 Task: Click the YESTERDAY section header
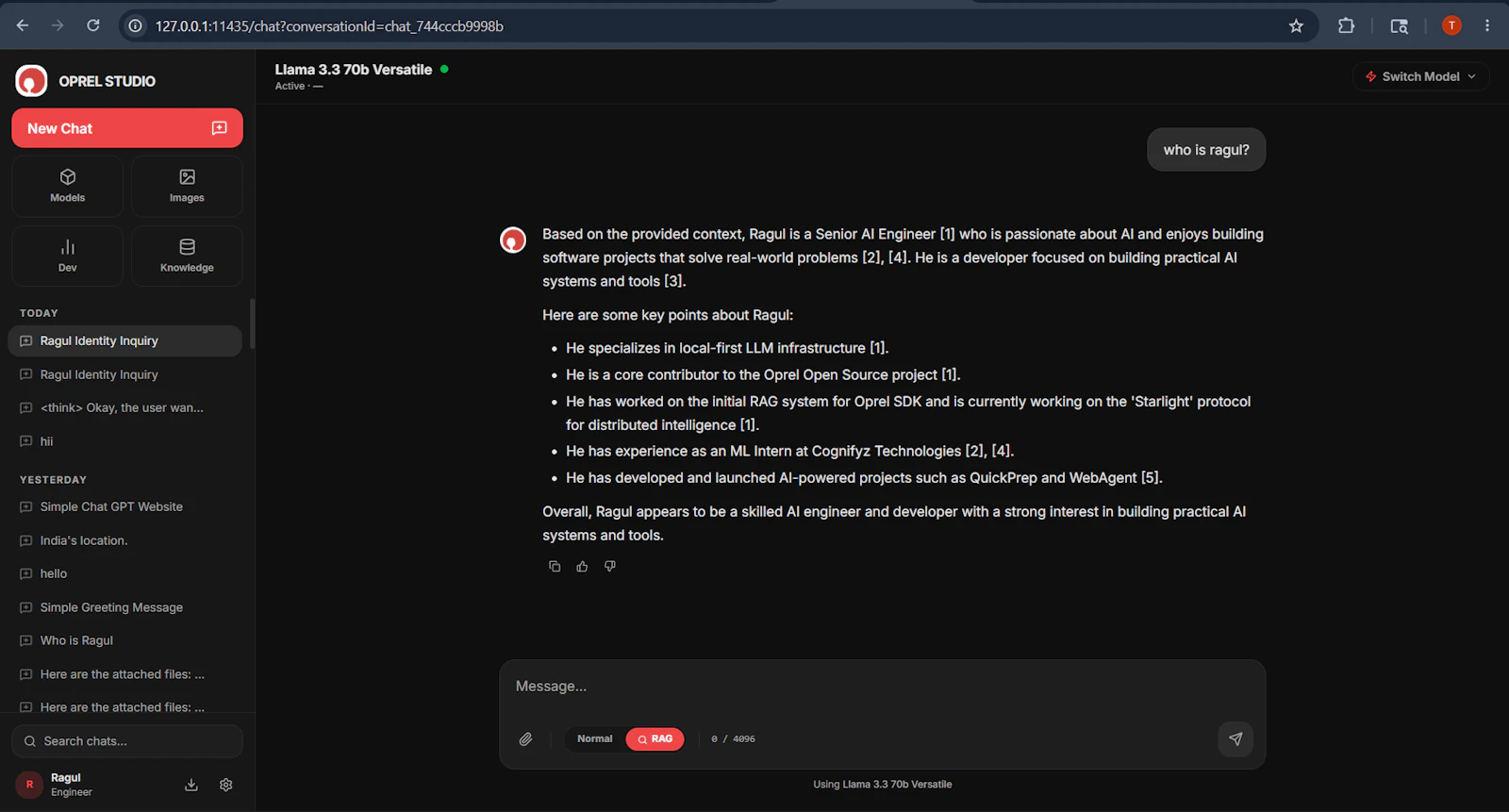(53, 480)
